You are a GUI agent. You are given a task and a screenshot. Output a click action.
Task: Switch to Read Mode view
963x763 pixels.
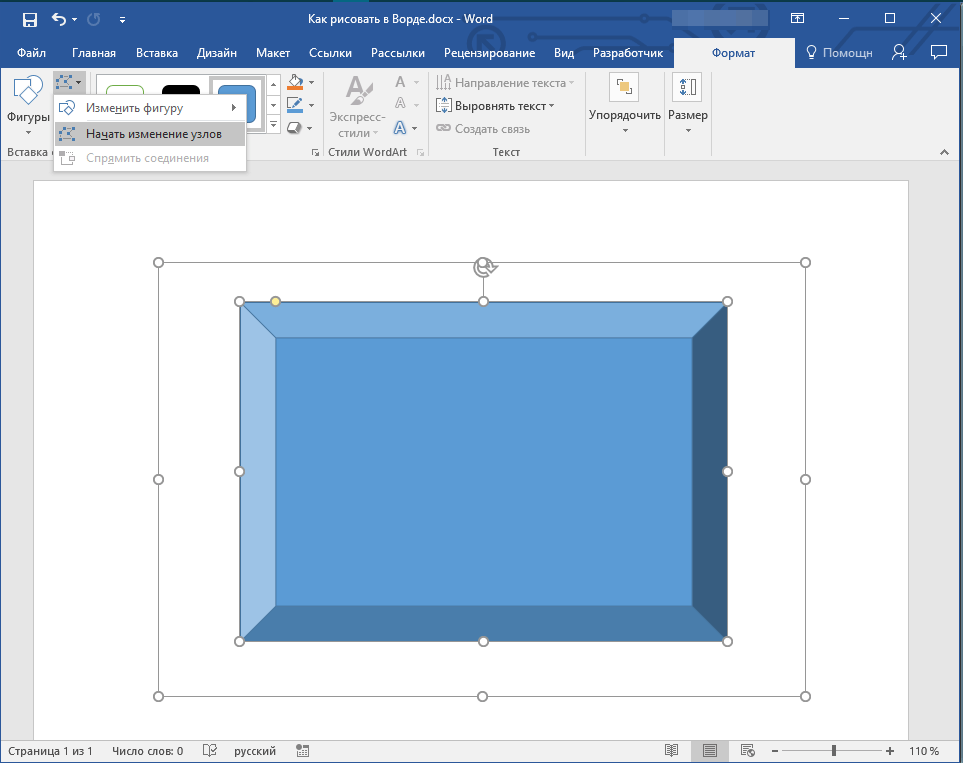[672, 751]
